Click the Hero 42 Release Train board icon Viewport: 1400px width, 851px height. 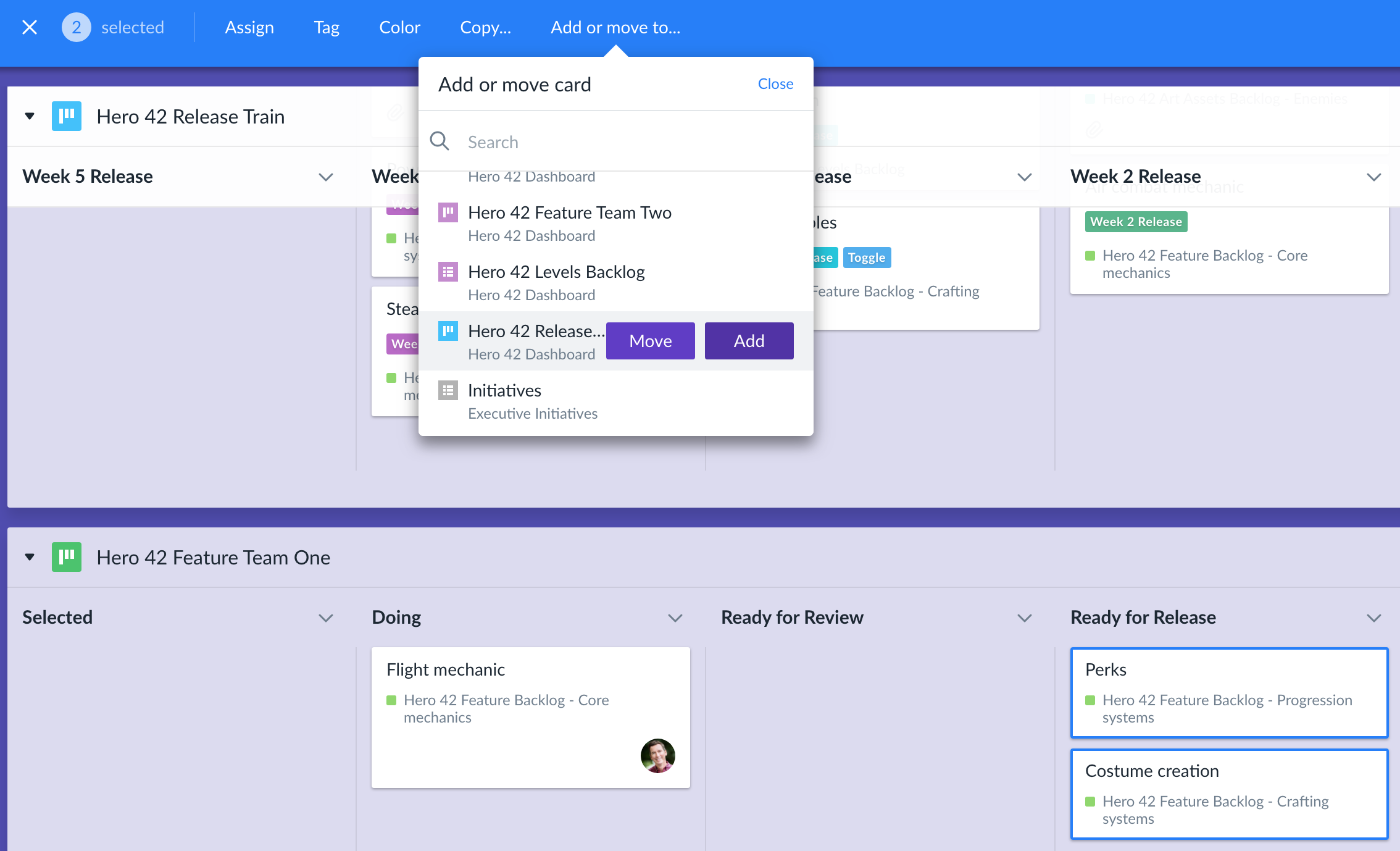click(x=67, y=115)
